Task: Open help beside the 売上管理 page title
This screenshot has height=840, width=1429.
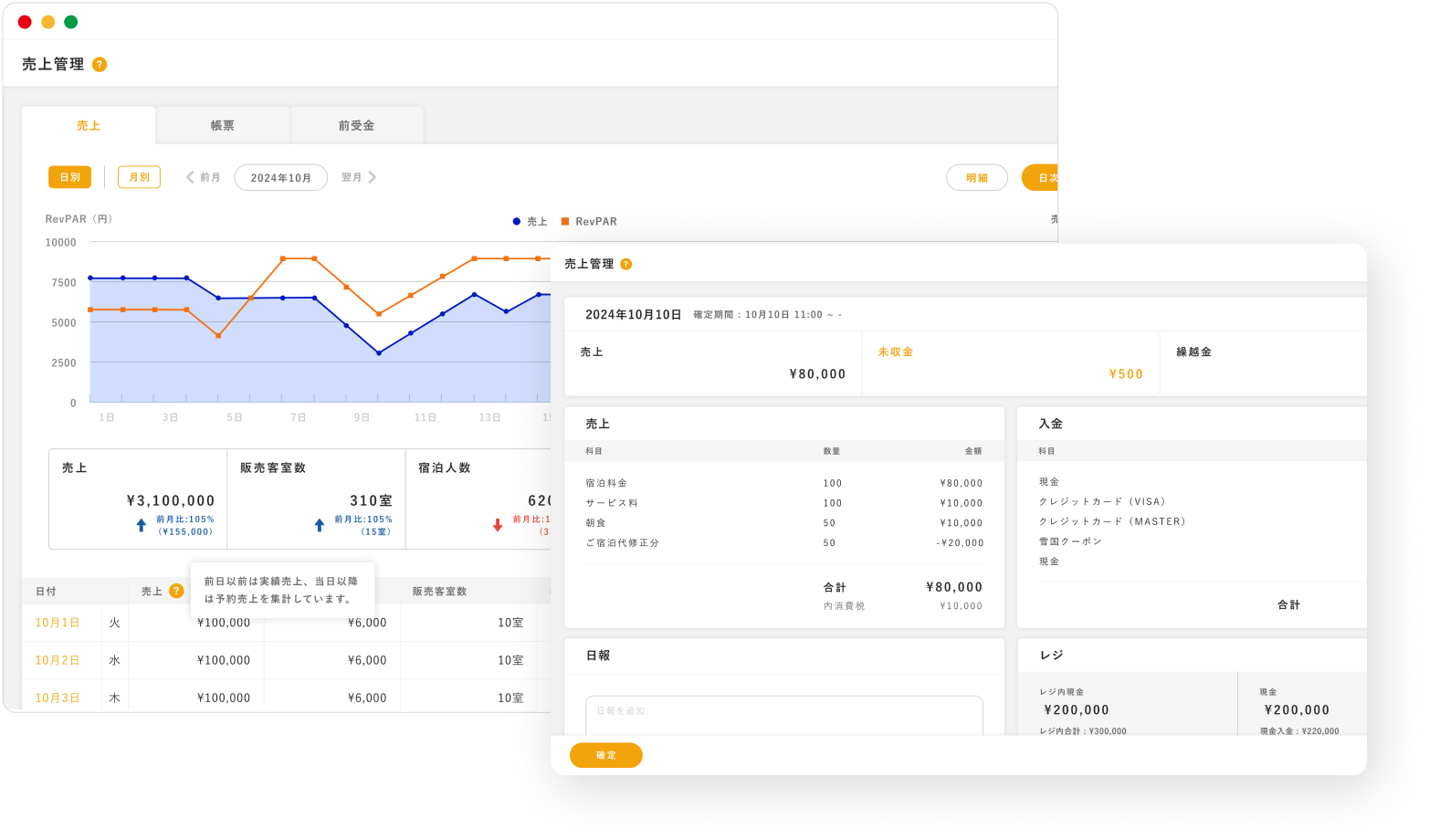Action: point(100,64)
